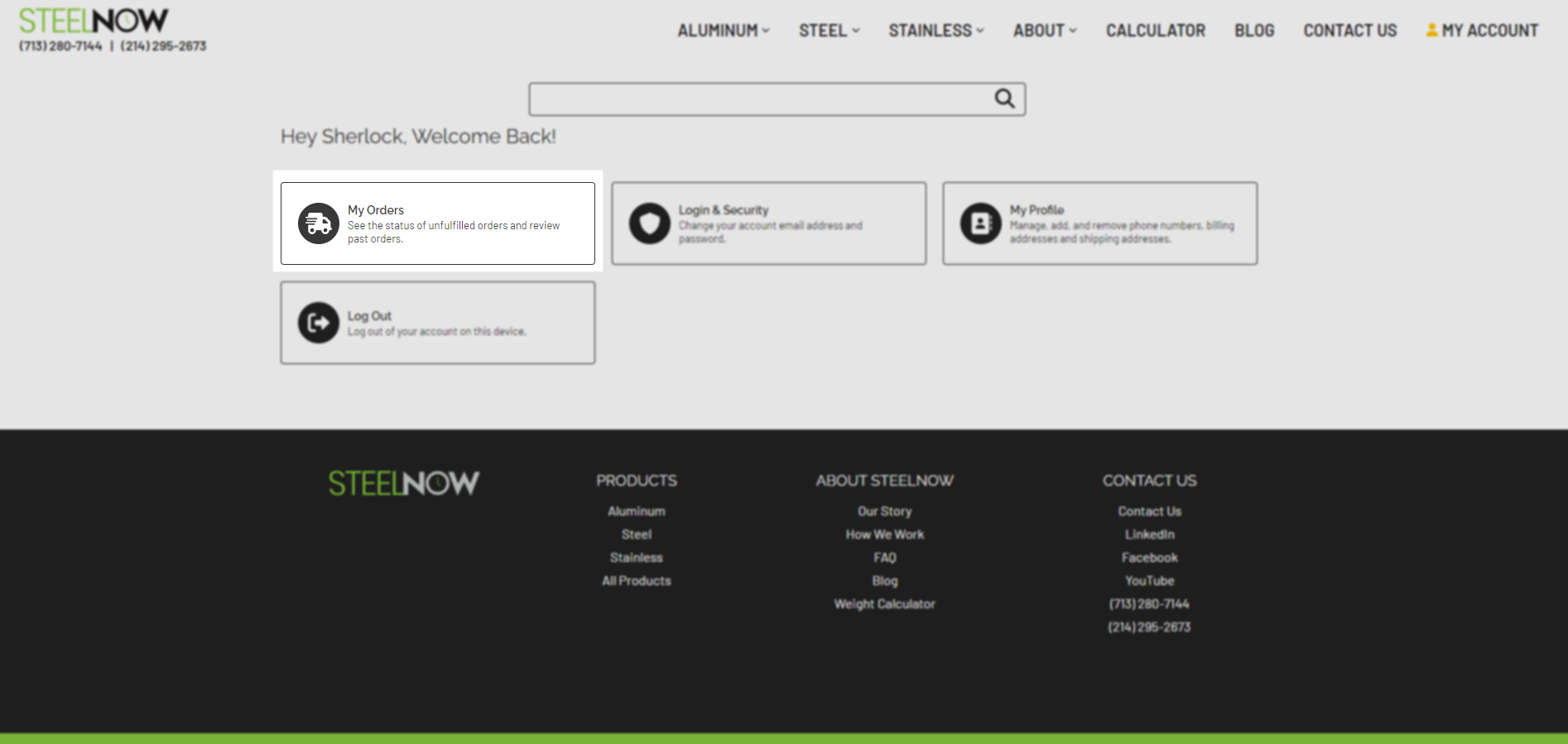Open My Account in the top navigation

tap(1482, 31)
